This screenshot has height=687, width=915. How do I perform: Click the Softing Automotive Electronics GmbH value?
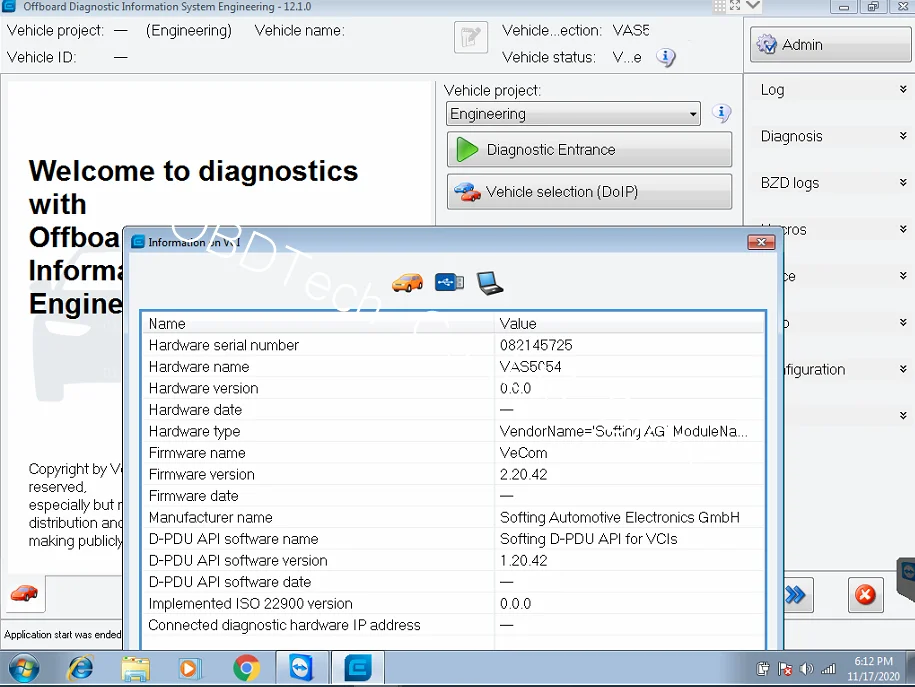tap(620, 518)
